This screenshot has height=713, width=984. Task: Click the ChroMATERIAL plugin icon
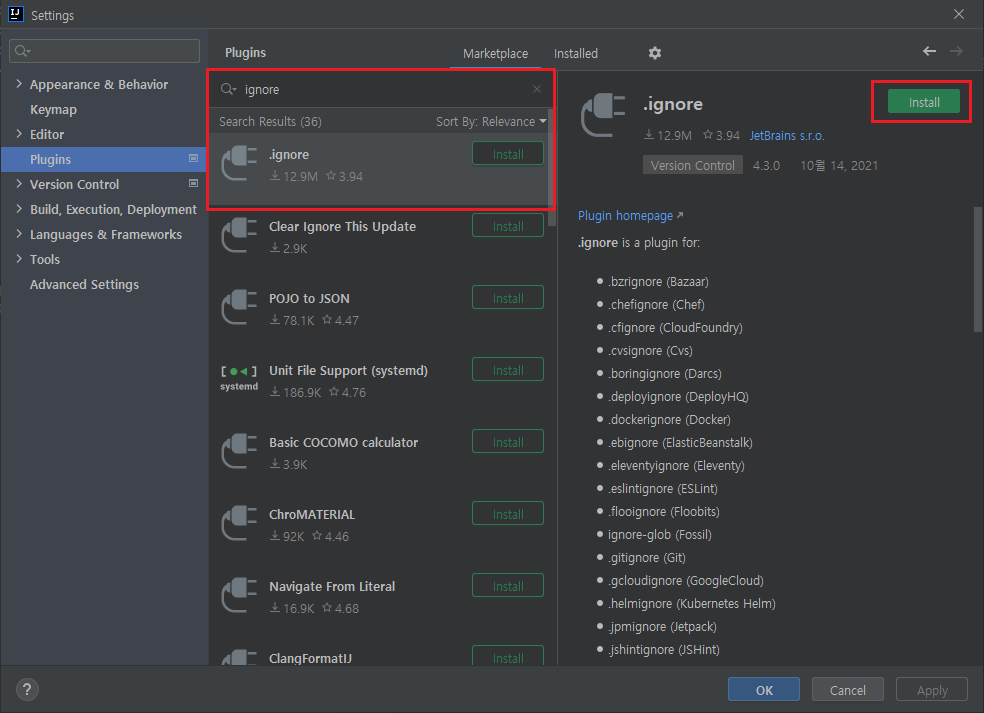pos(239,523)
